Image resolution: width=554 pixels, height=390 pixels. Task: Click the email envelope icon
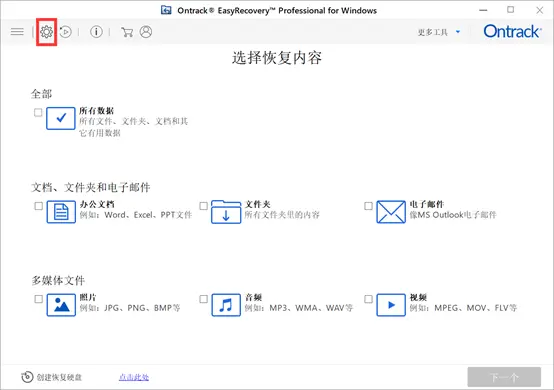pyautogui.click(x=391, y=212)
